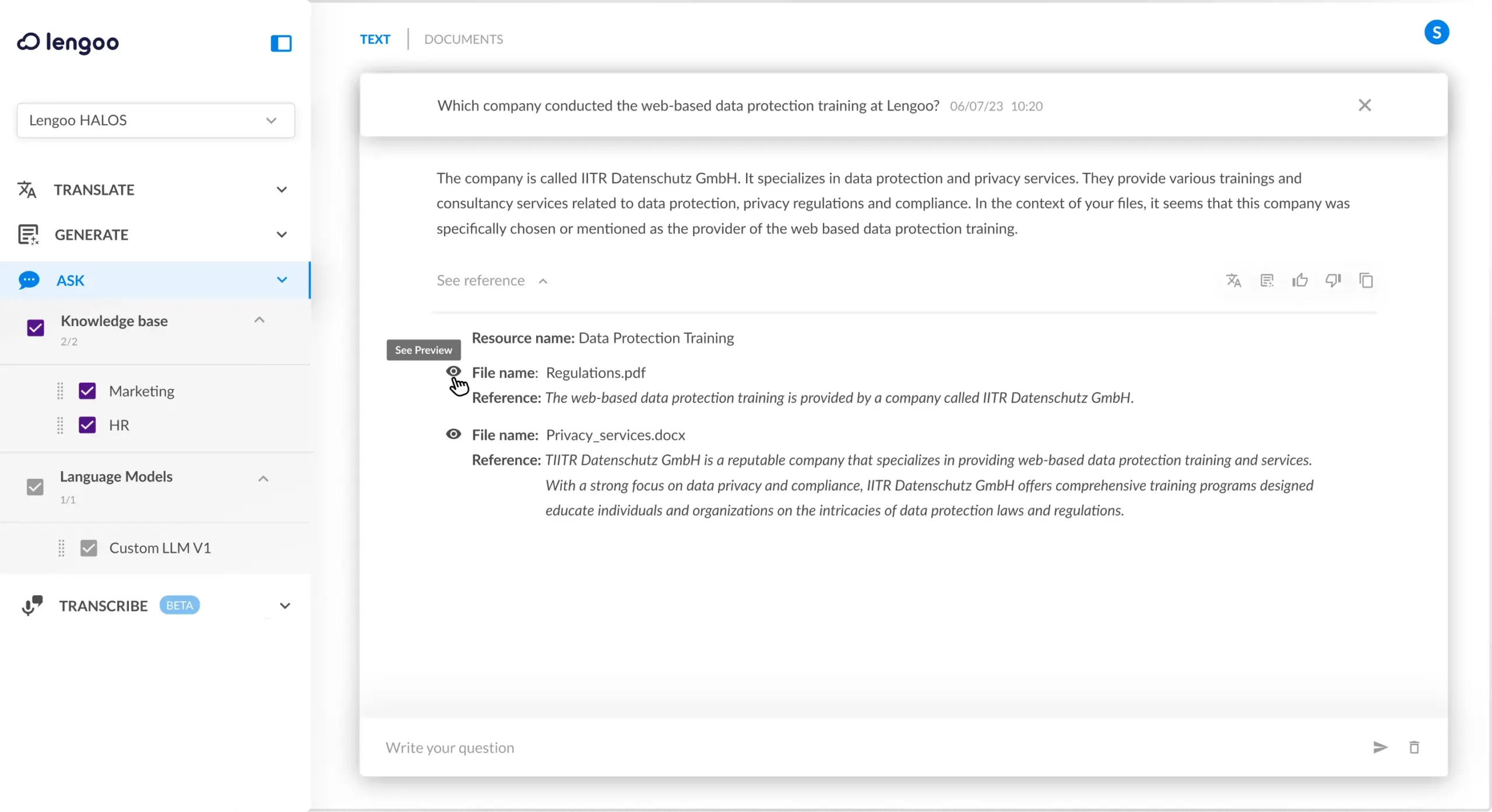Click the question text about data protection training
The height and width of the screenshot is (812, 1492).
pyautogui.click(x=688, y=105)
